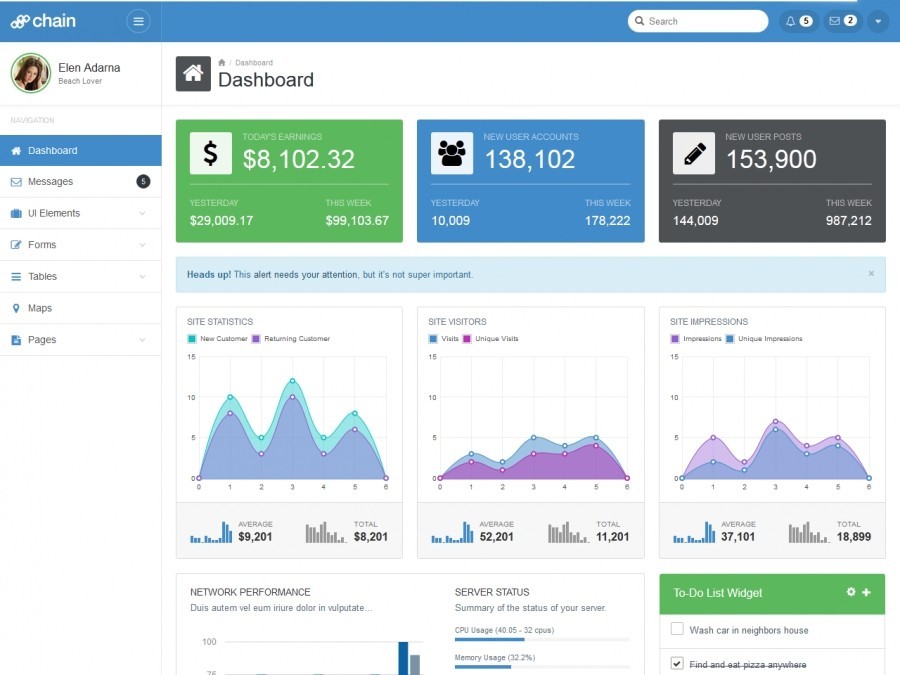The width and height of the screenshot is (900, 675).
Task: Open Maps in the sidebar
Action: [x=80, y=308]
